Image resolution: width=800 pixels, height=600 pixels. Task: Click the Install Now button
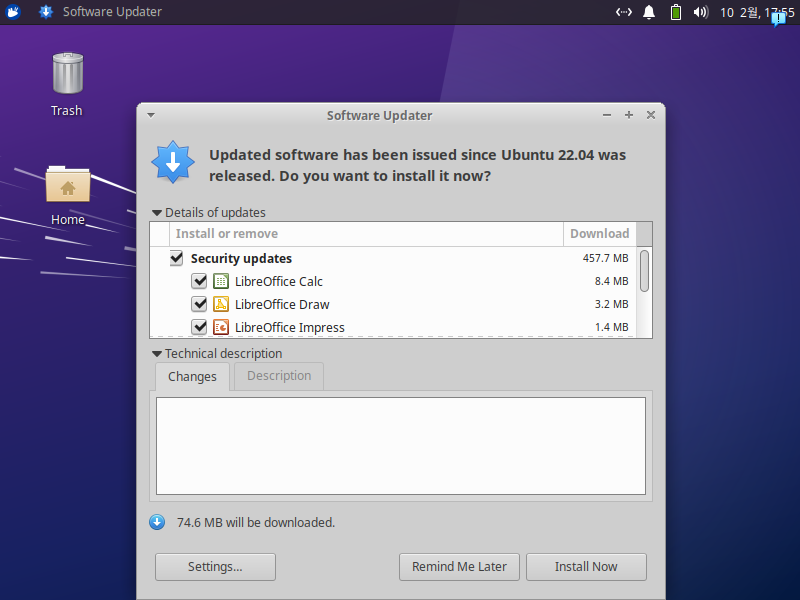[586, 567]
